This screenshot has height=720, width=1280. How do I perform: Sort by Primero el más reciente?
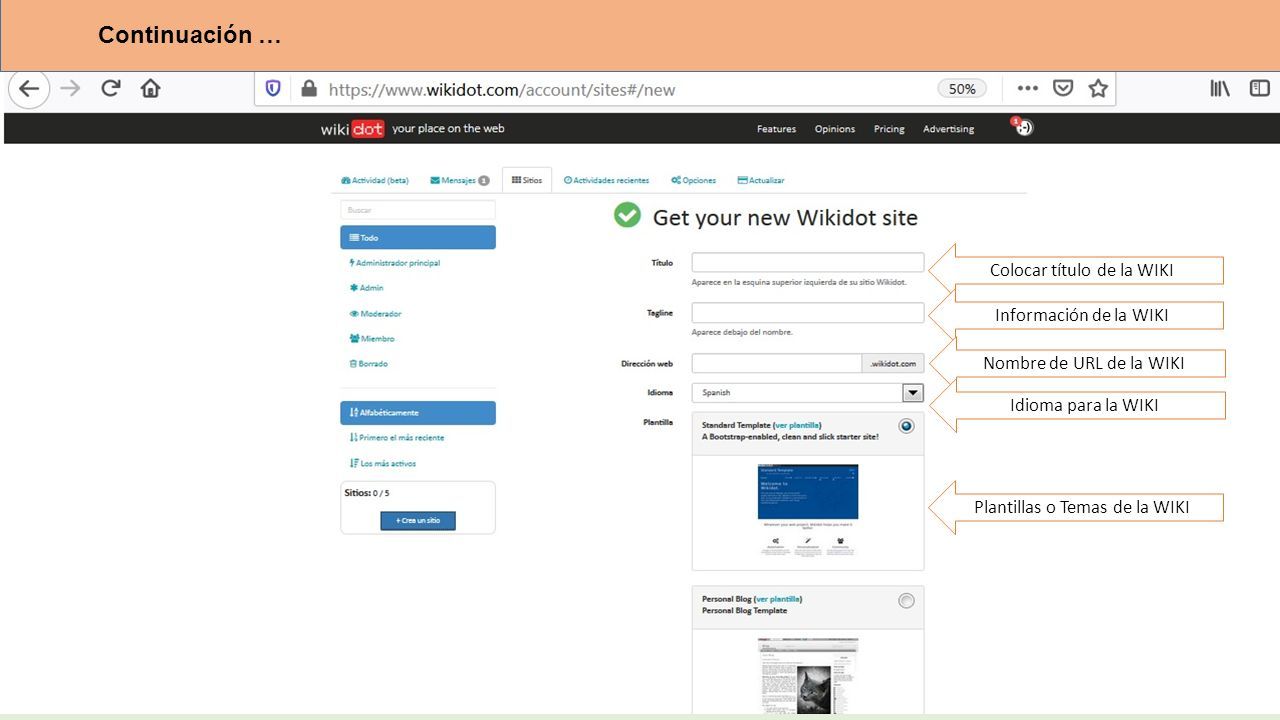pyautogui.click(x=397, y=438)
